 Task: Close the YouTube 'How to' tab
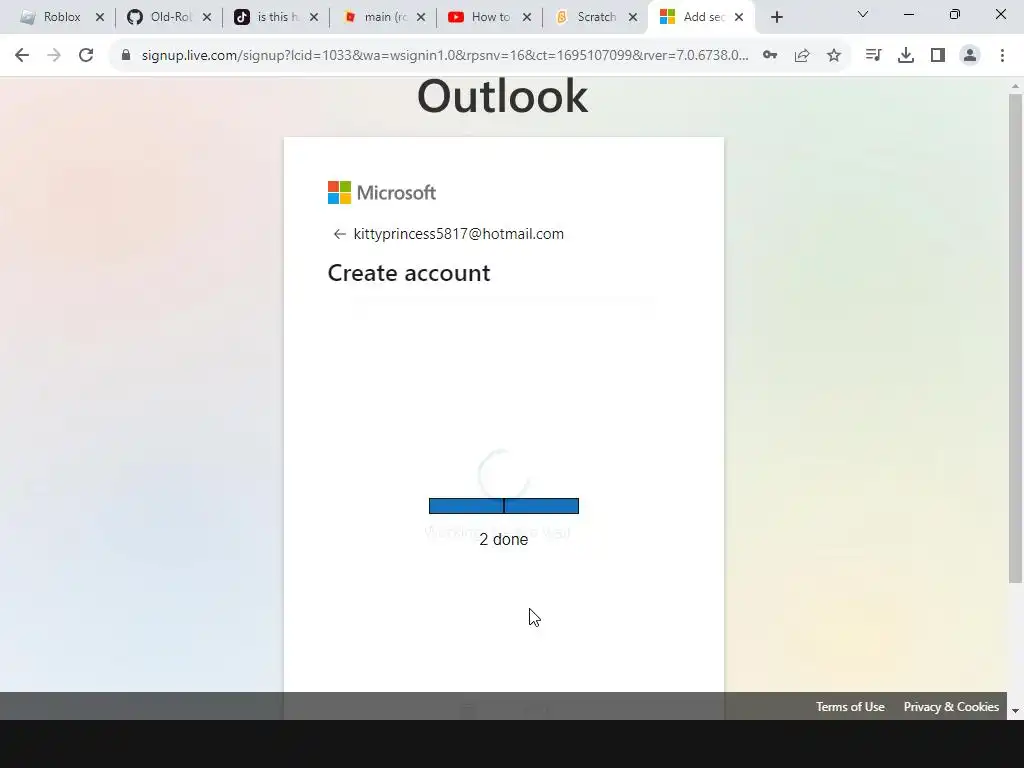527,17
